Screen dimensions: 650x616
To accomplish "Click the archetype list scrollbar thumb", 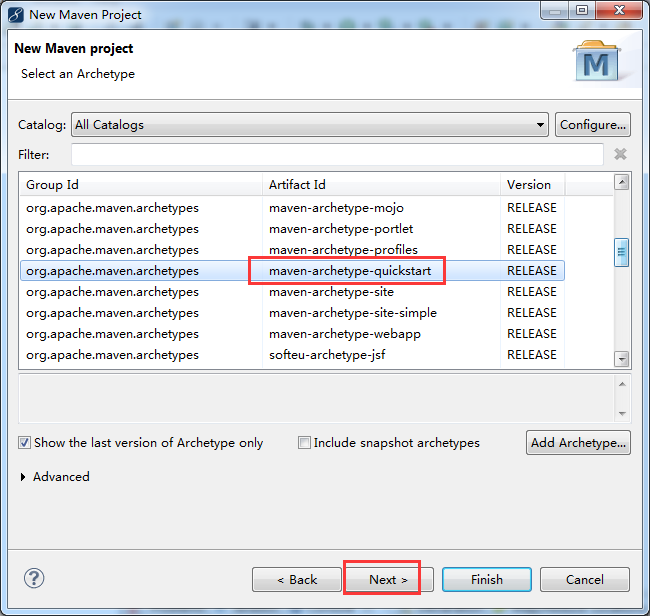I will pos(621,252).
